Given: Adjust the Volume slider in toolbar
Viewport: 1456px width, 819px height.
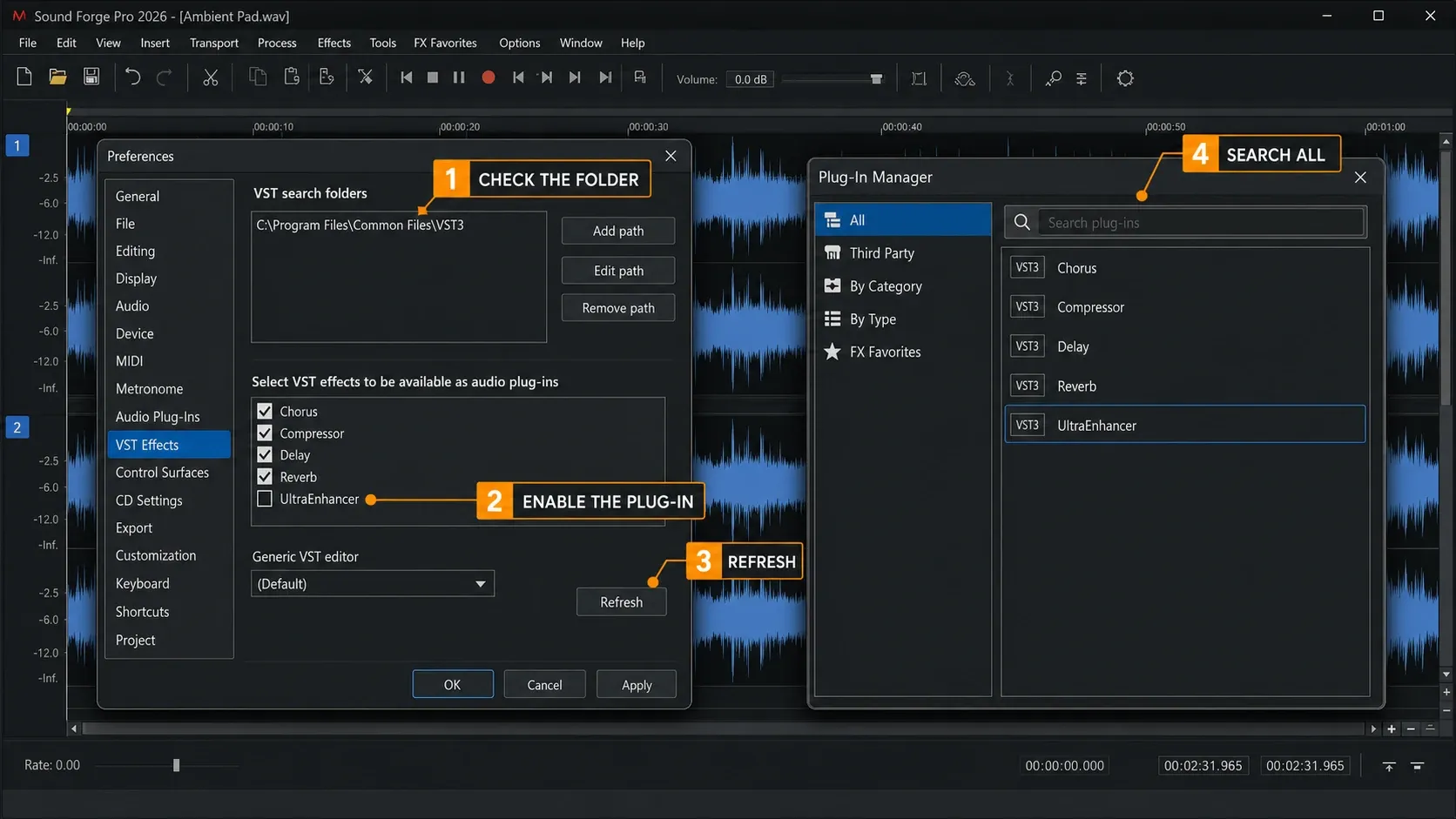Looking at the screenshot, I should click(x=876, y=79).
